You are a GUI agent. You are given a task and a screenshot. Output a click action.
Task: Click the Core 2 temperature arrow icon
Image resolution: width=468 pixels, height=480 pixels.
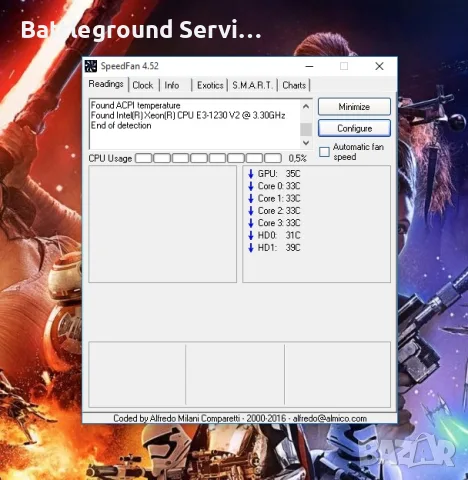[x=251, y=211]
